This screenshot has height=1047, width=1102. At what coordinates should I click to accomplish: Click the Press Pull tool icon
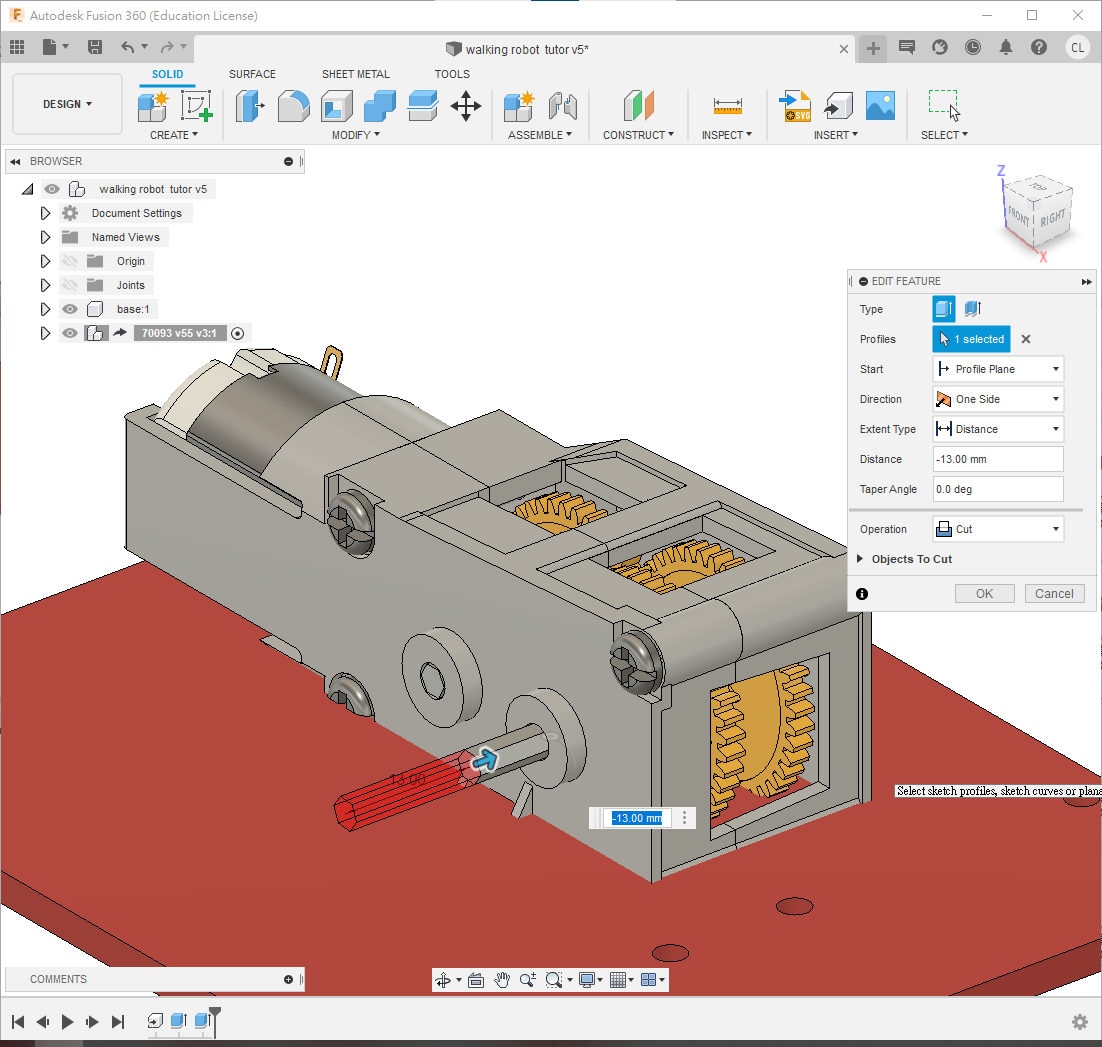[250, 105]
